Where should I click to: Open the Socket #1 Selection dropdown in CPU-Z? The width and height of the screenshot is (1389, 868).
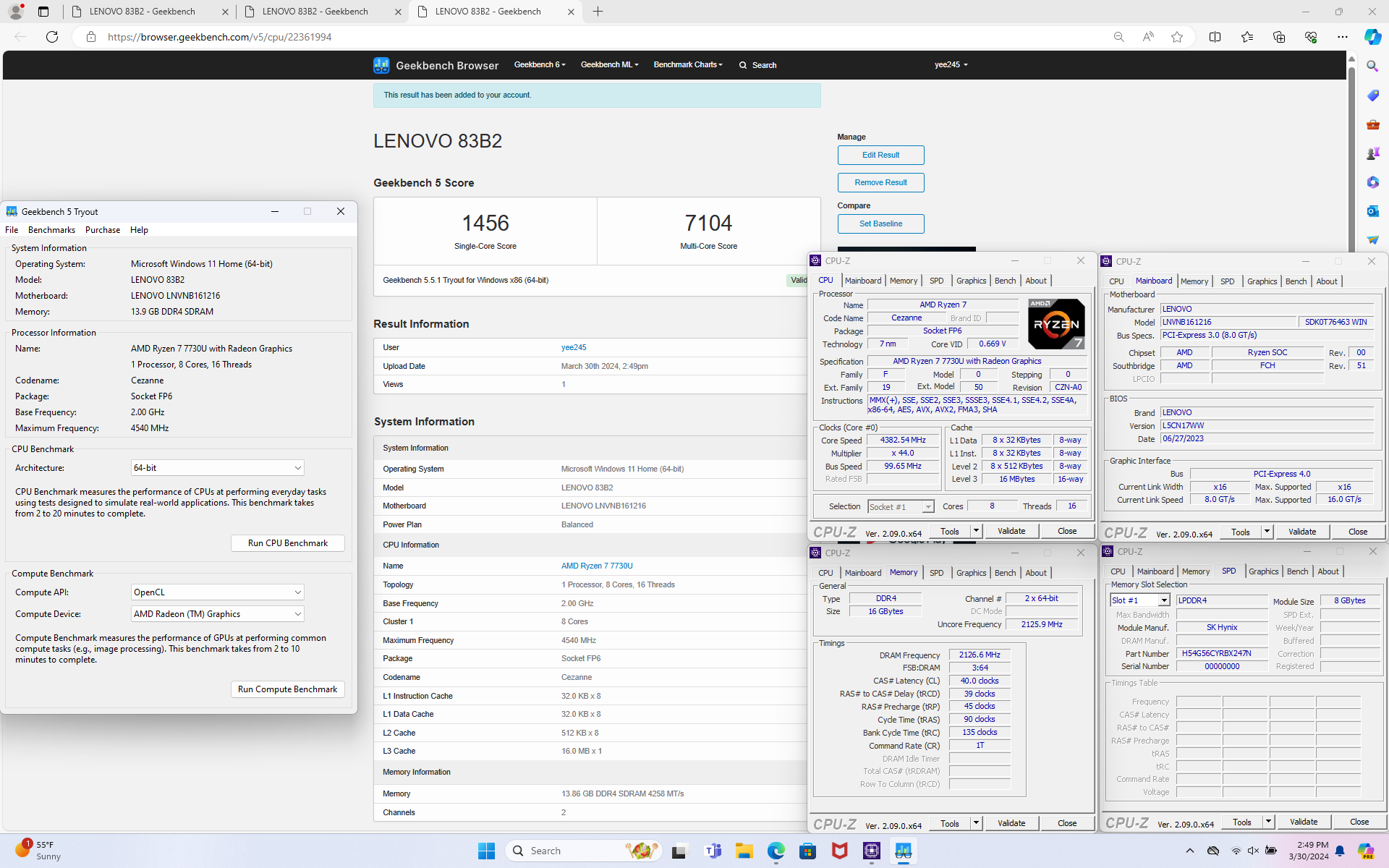point(901,507)
